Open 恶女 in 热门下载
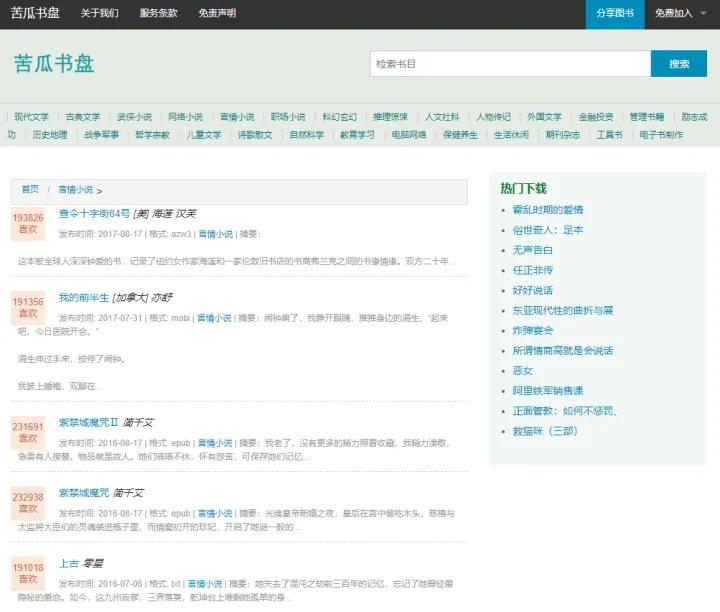 (523, 371)
